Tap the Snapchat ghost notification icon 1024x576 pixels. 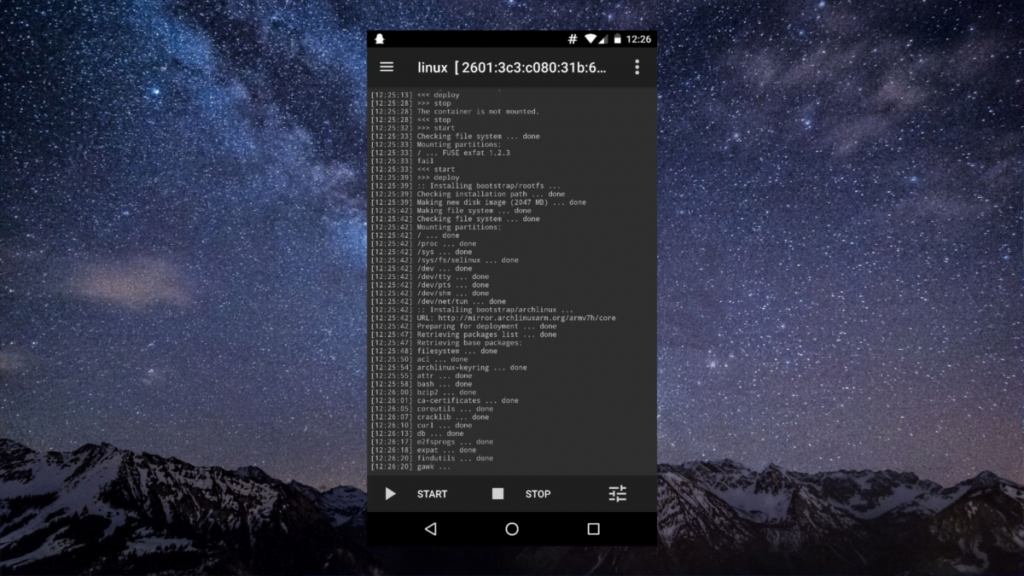380,39
